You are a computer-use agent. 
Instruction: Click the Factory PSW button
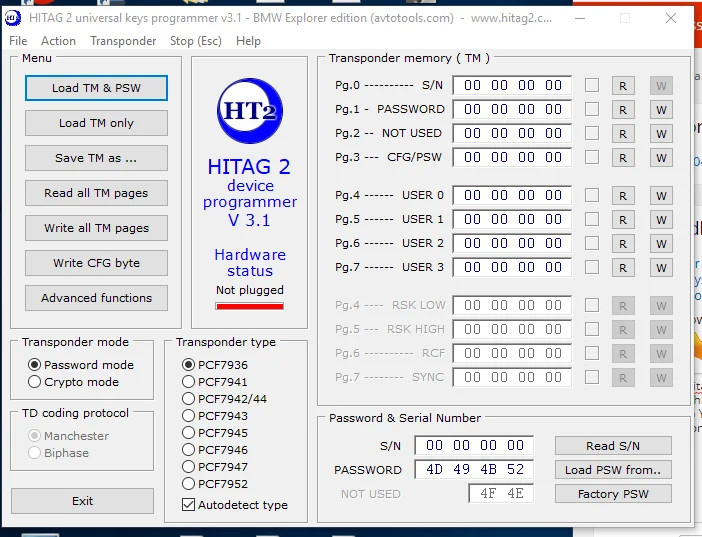tap(613, 494)
